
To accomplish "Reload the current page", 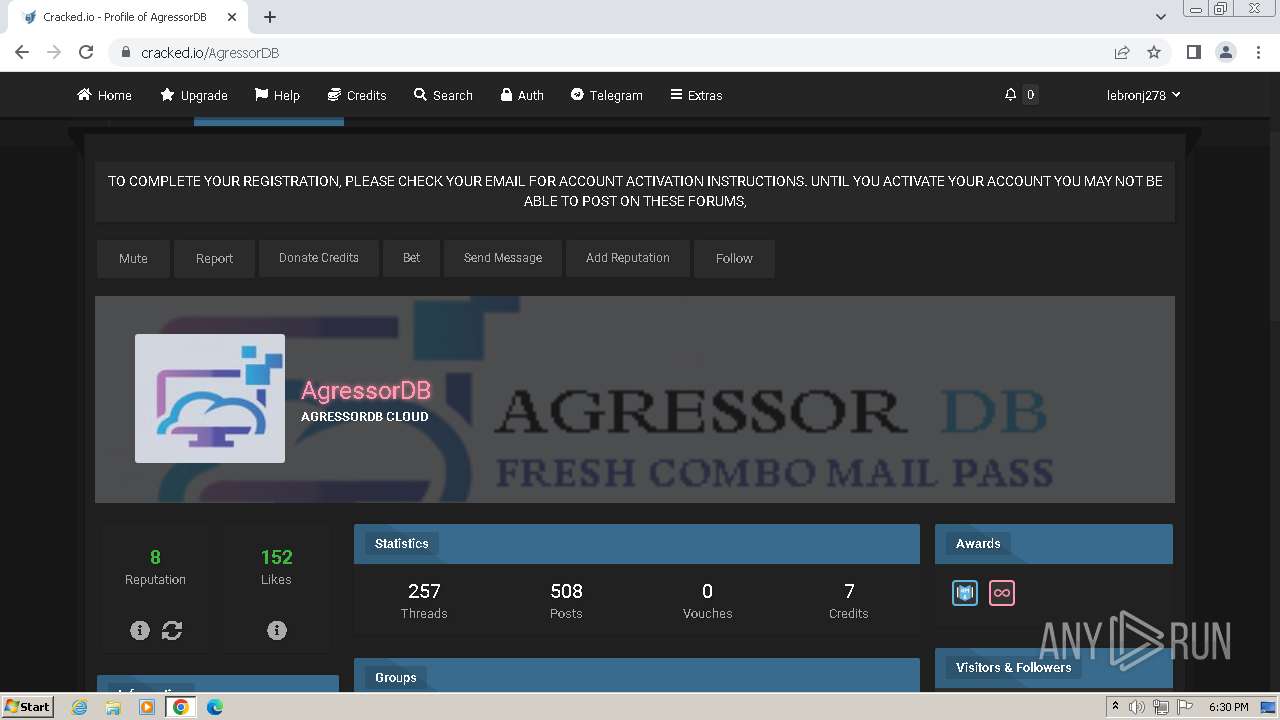I will point(86,52).
